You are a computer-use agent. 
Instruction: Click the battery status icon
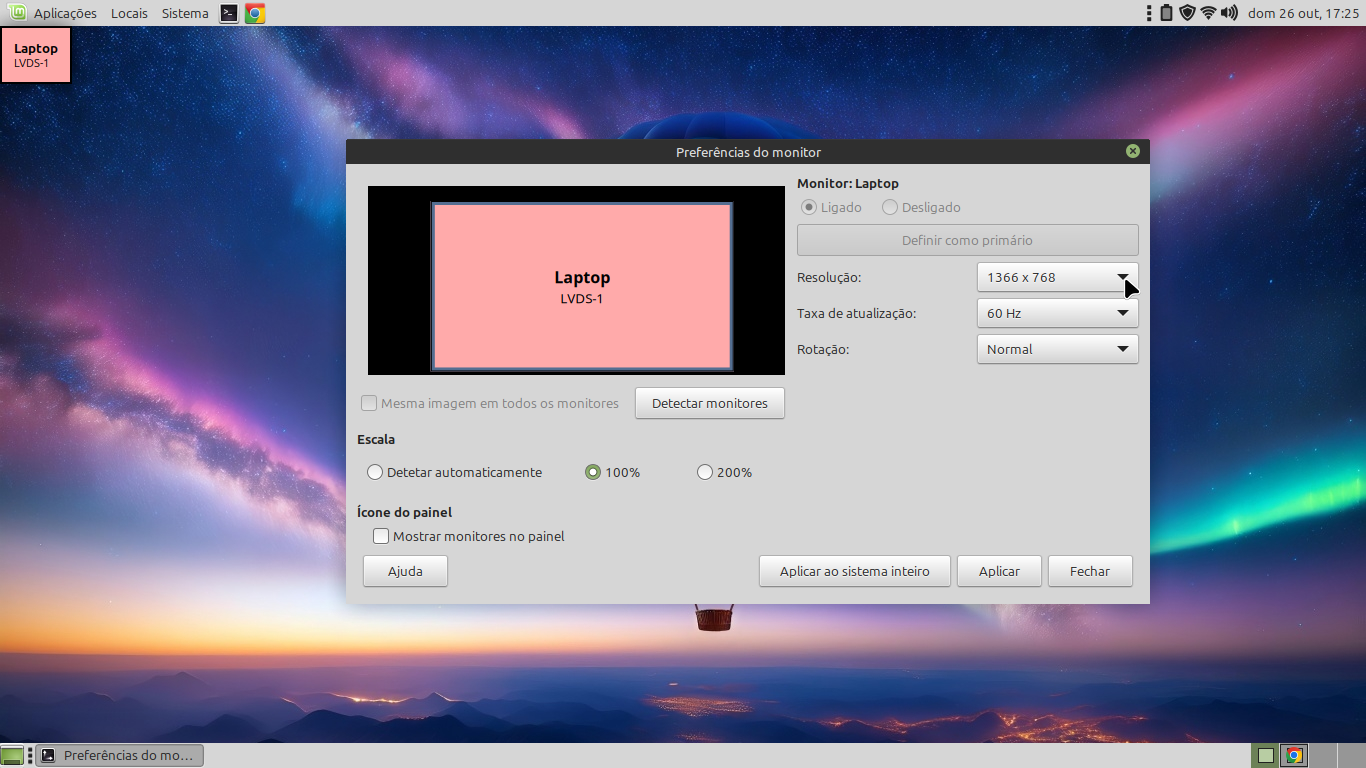click(x=1166, y=13)
